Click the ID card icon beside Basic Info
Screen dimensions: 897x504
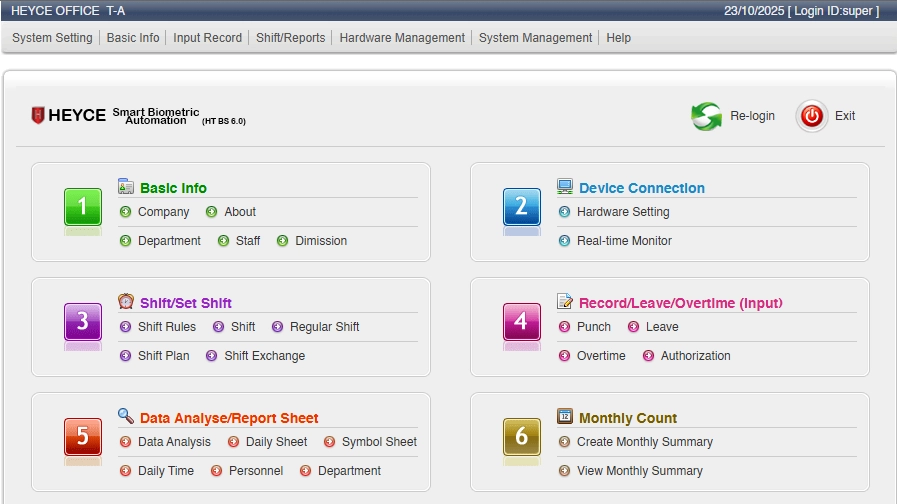126,186
